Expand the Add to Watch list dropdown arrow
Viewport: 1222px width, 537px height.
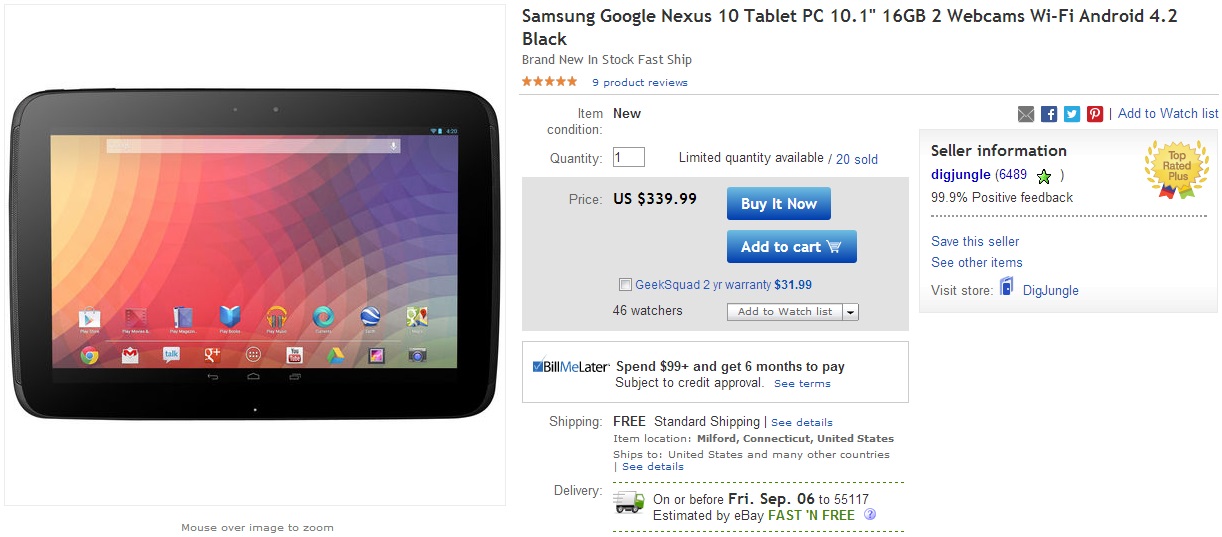pyautogui.click(x=851, y=312)
